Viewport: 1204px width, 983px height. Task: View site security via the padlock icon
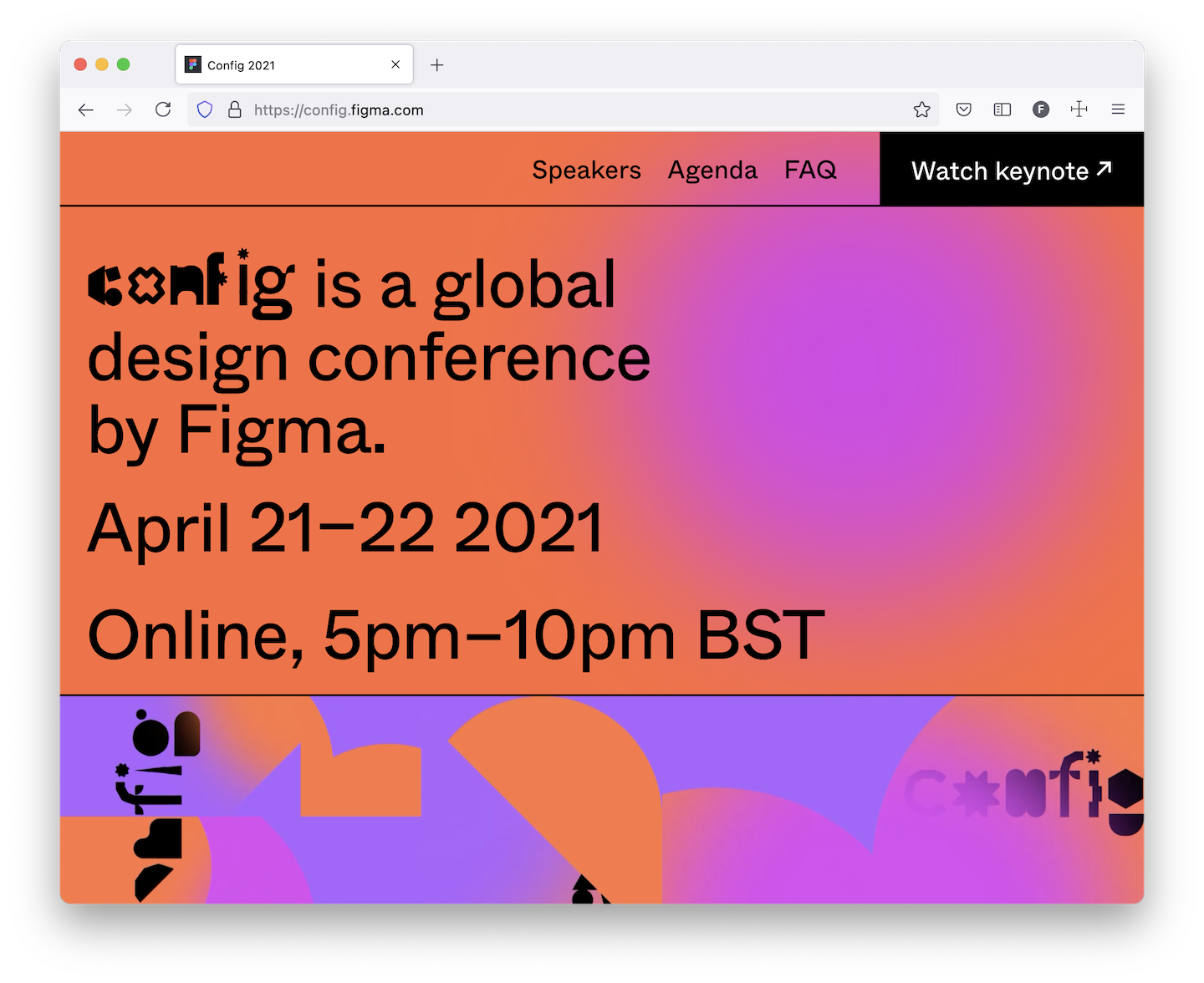tap(235, 110)
